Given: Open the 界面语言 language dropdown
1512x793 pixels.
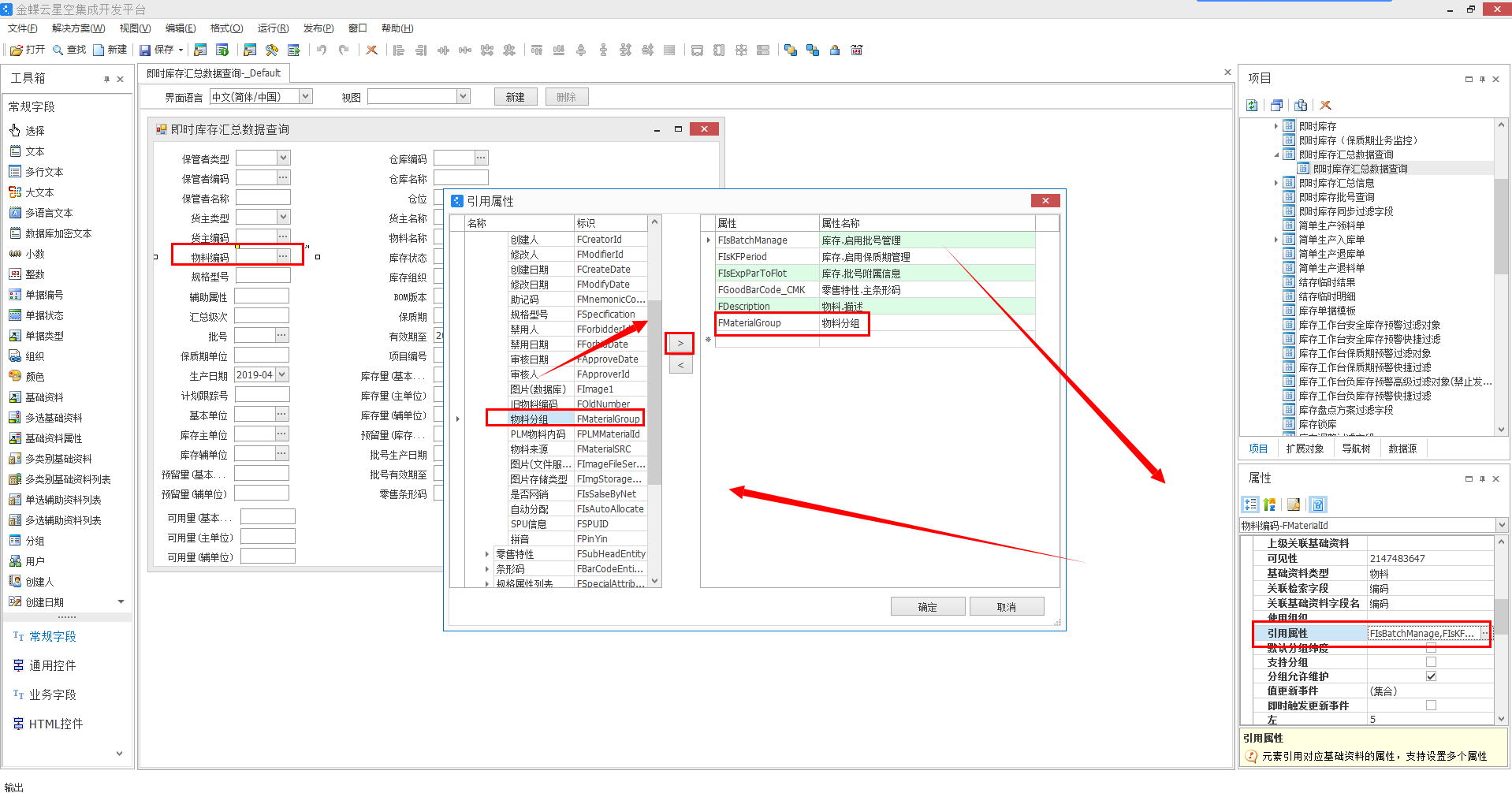Looking at the screenshot, I should click(x=306, y=96).
